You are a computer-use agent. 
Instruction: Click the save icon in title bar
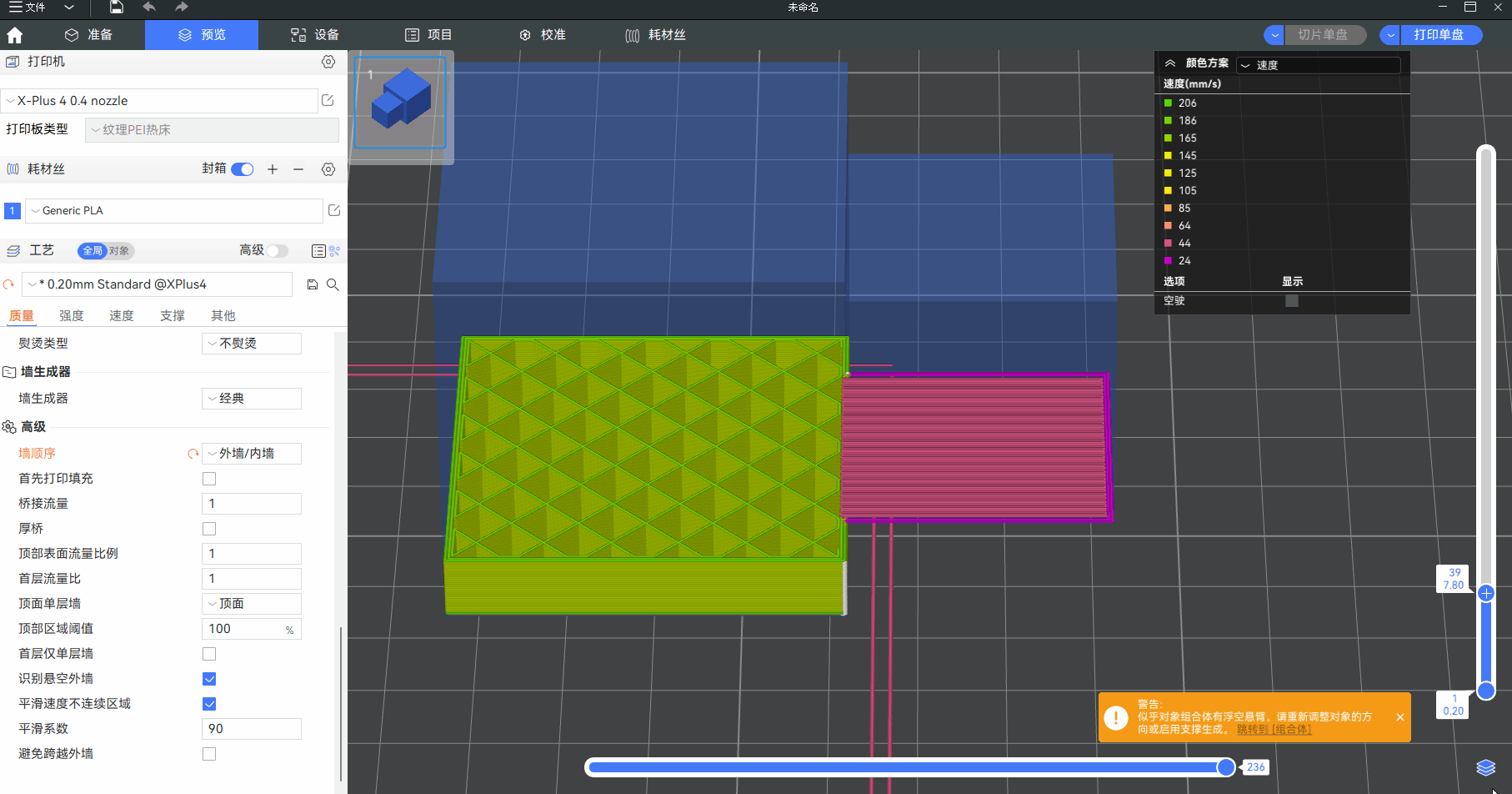(117, 8)
